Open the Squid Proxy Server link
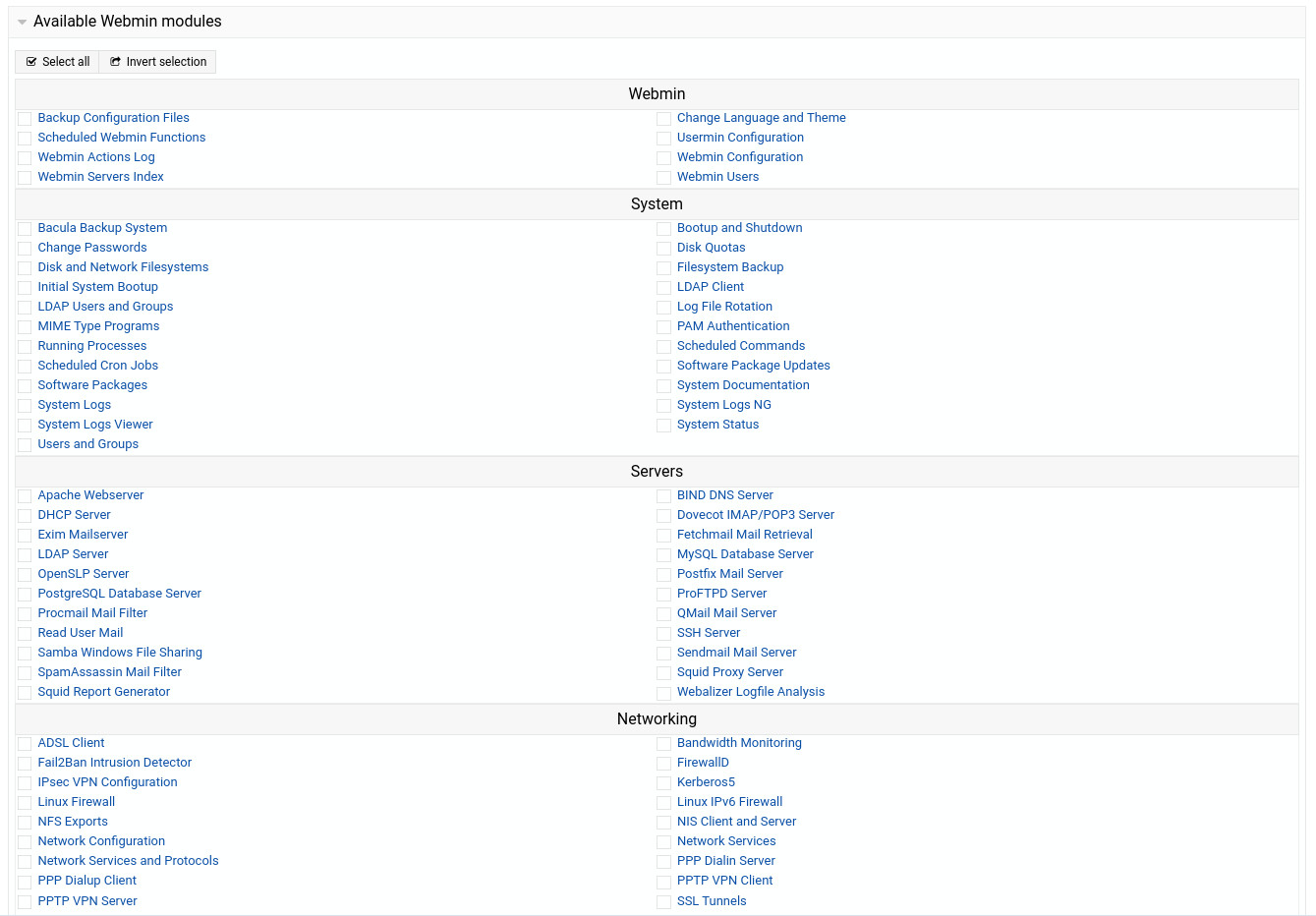The image size is (1316, 916). point(730,672)
